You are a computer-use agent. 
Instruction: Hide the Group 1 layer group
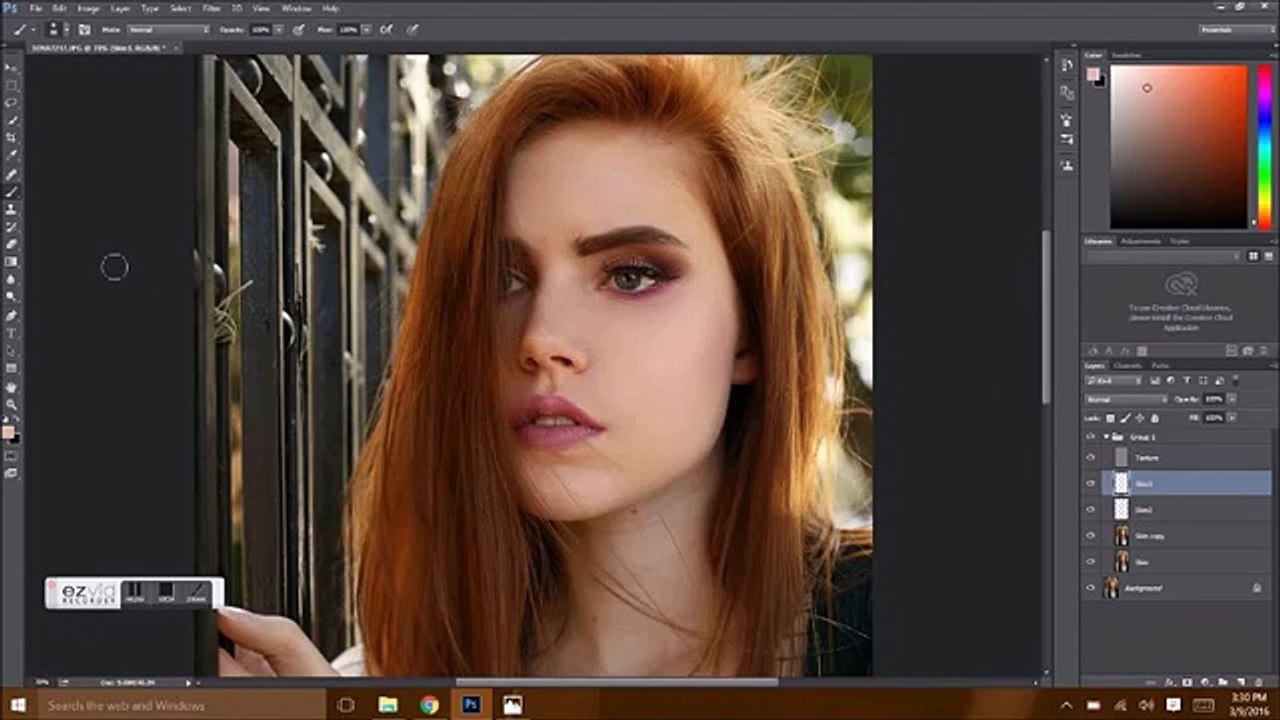click(1091, 437)
